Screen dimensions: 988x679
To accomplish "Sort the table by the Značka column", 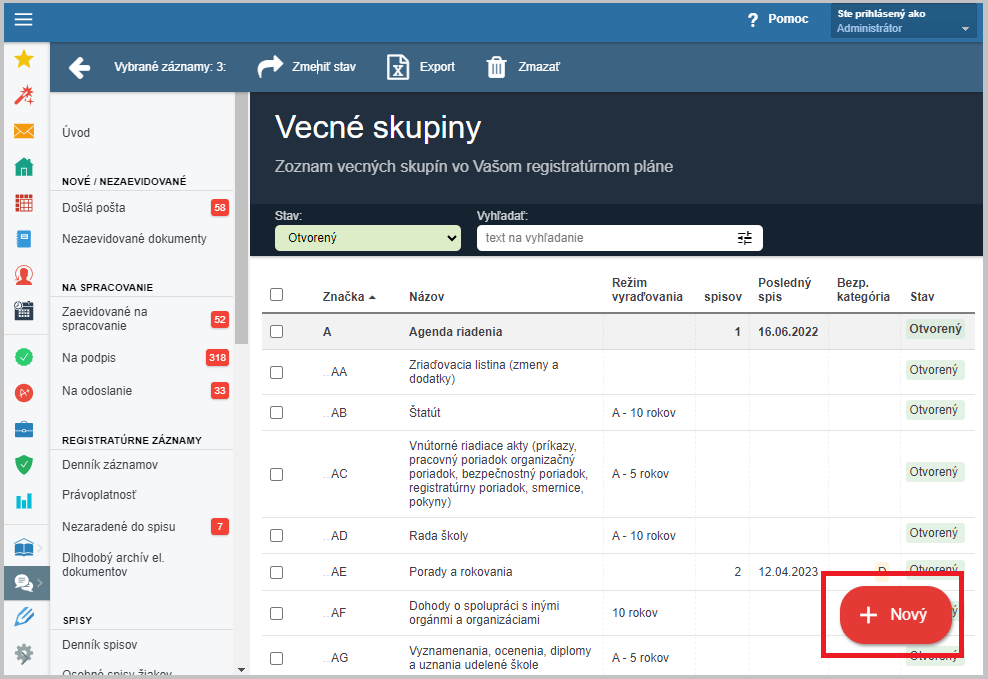I will [349, 297].
